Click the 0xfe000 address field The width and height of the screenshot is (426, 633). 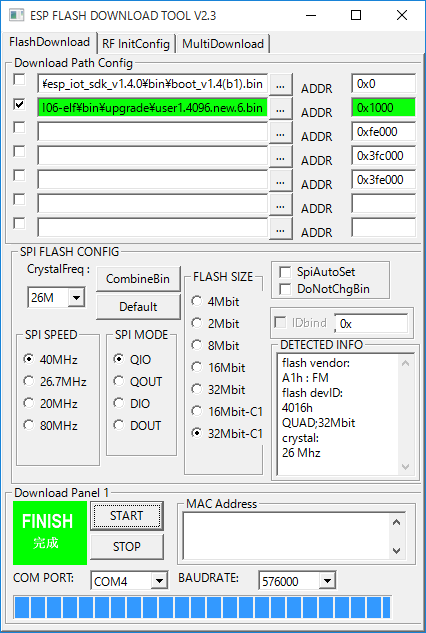tap(383, 132)
